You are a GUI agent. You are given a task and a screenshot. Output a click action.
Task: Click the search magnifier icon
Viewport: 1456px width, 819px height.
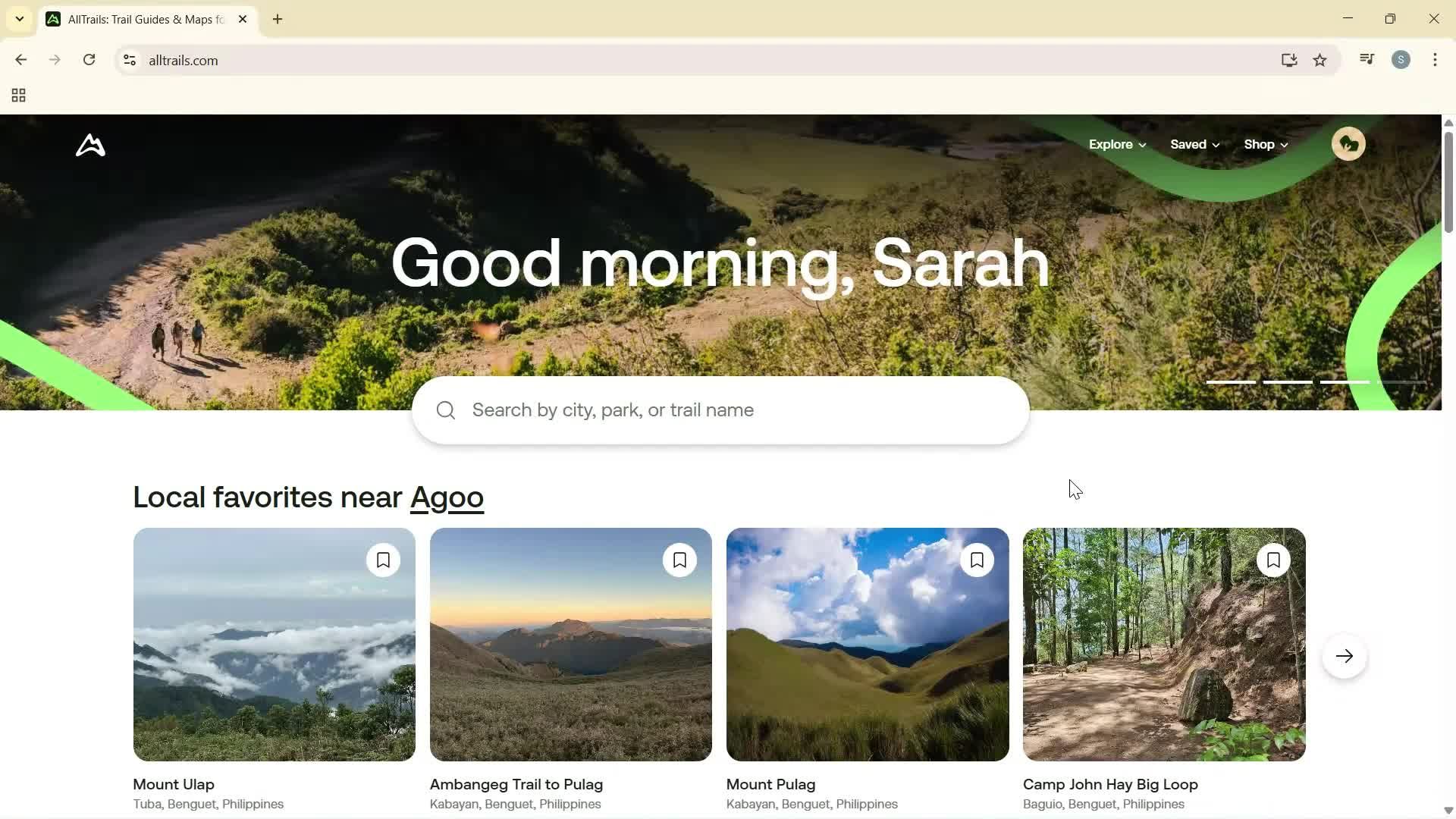point(445,409)
